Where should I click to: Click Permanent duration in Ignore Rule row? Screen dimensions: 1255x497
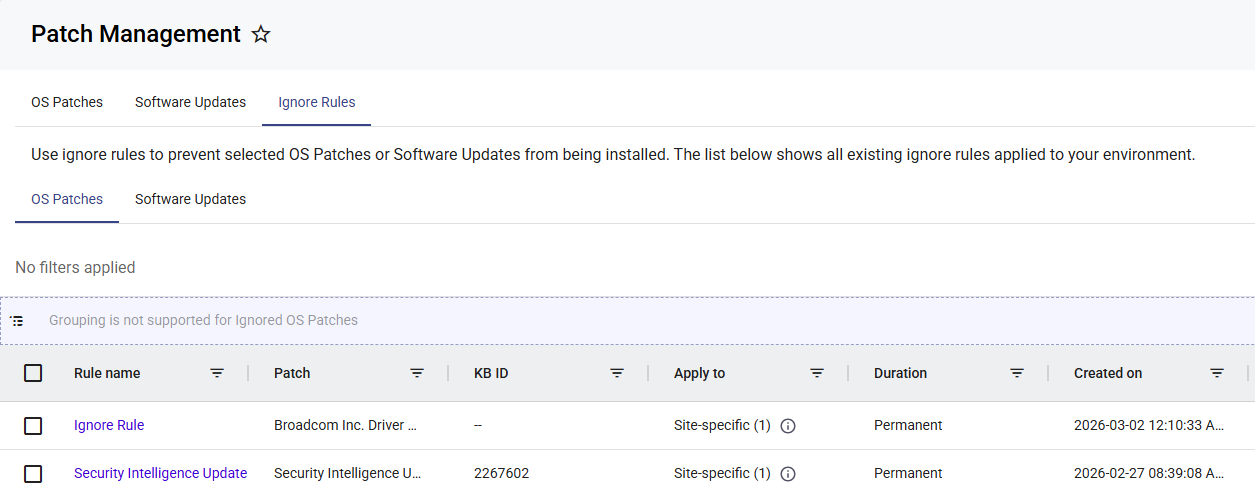click(908, 425)
